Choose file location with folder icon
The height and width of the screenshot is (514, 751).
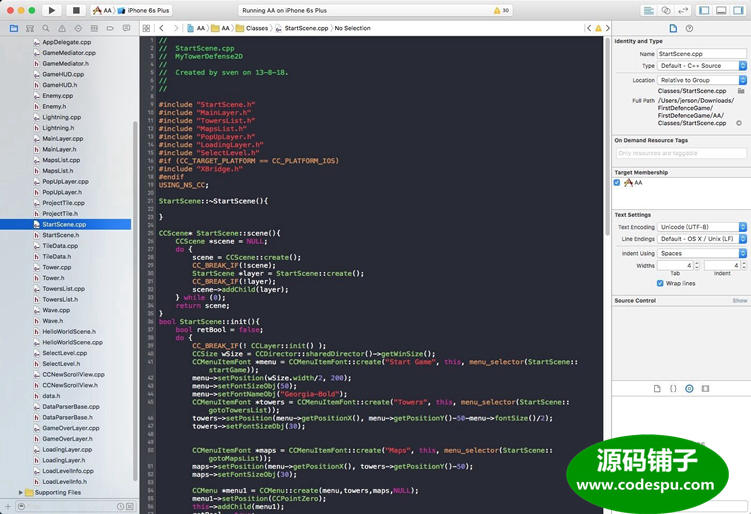741,91
